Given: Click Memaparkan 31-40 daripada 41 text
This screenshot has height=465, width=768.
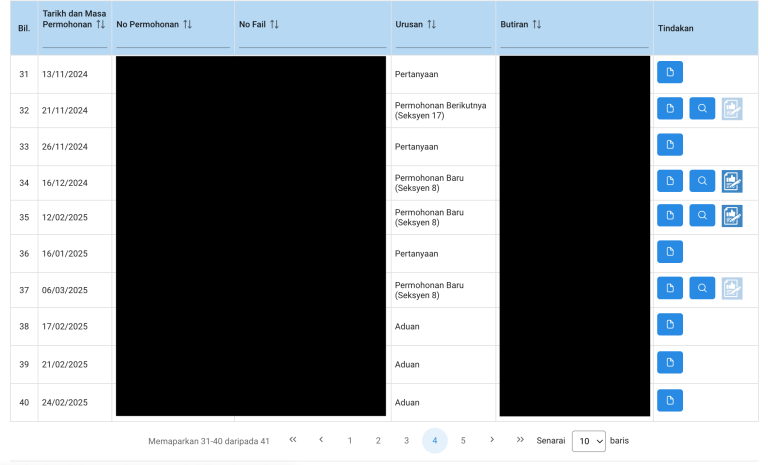Looking at the screenshot, I should [209, 441].
